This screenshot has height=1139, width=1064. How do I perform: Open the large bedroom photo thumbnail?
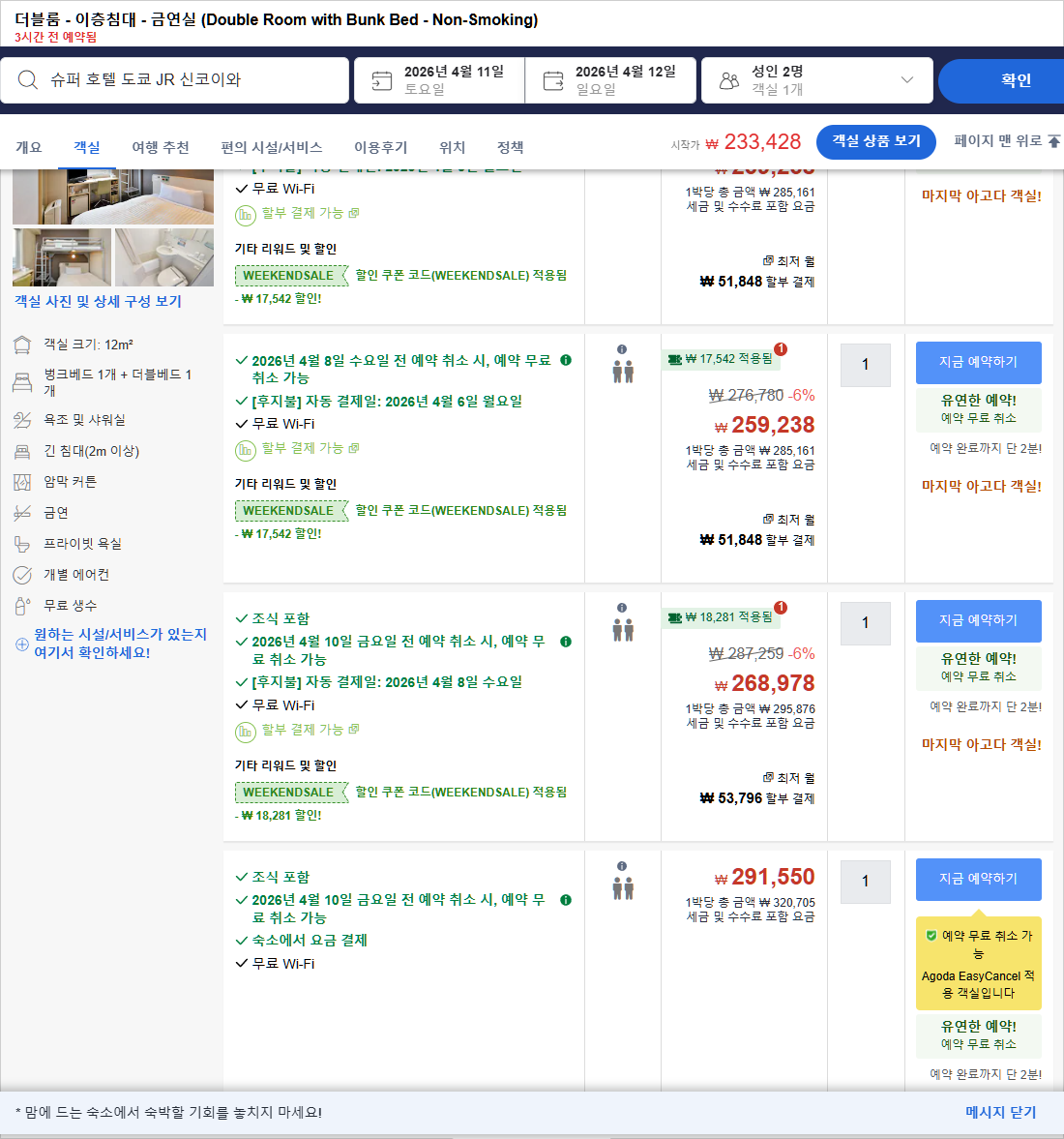pos(113,196)
